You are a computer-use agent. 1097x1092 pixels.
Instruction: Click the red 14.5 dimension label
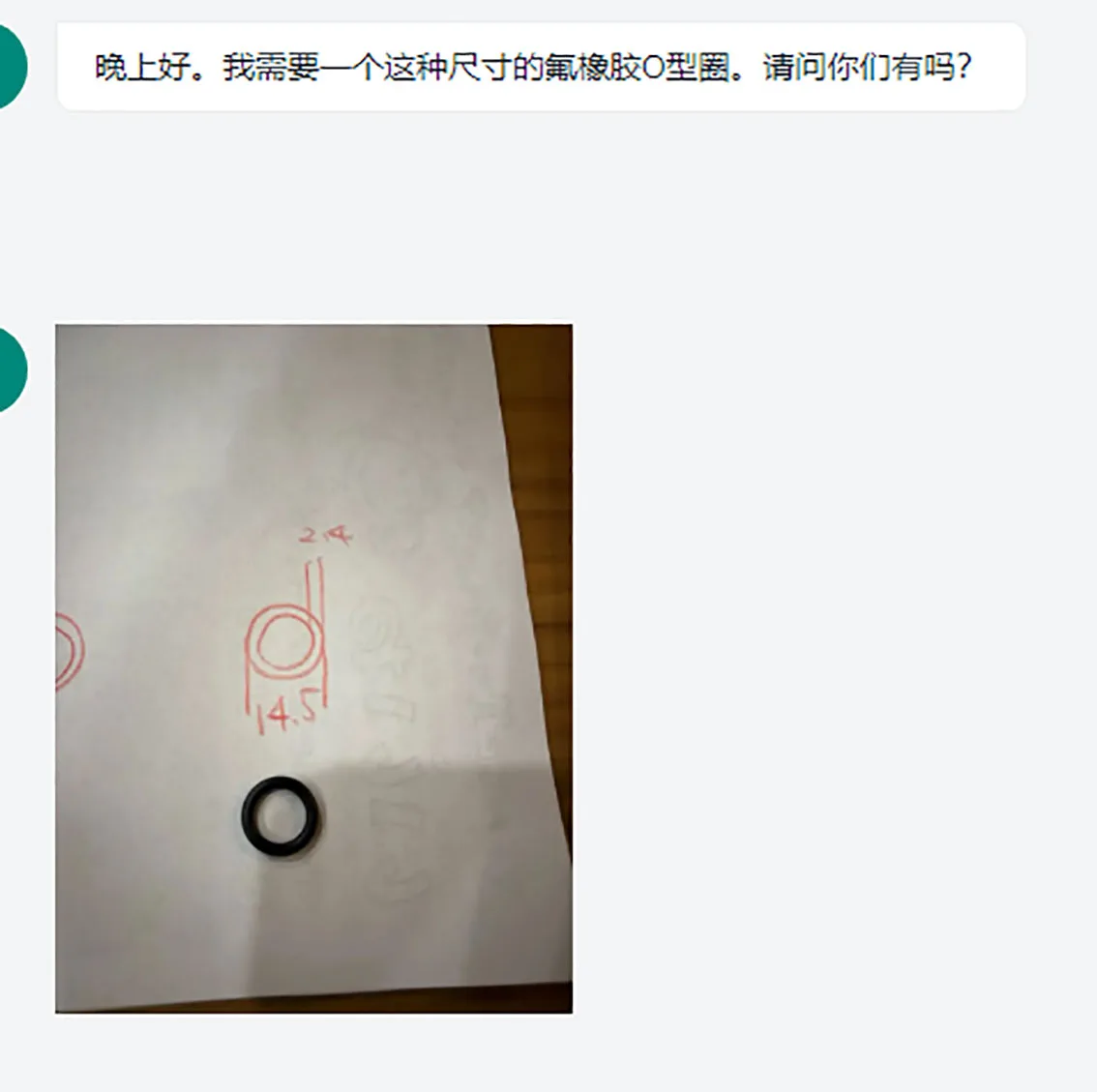(x=288, y=715)
